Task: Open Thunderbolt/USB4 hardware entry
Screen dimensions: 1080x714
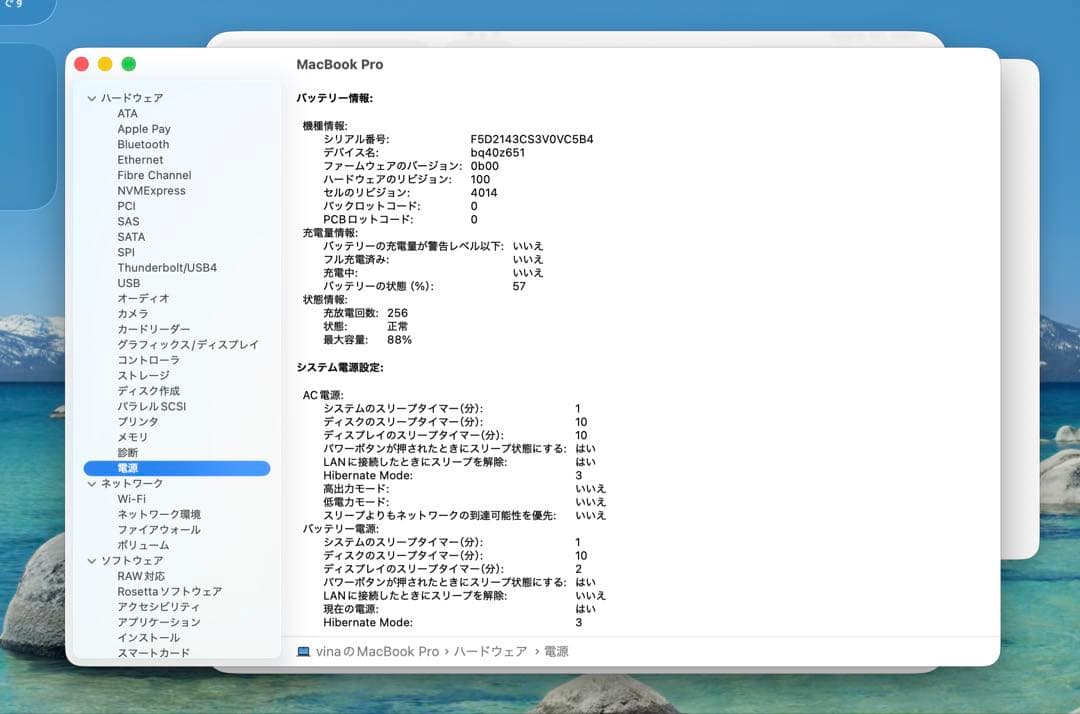Action: click(x=167, y=268)
